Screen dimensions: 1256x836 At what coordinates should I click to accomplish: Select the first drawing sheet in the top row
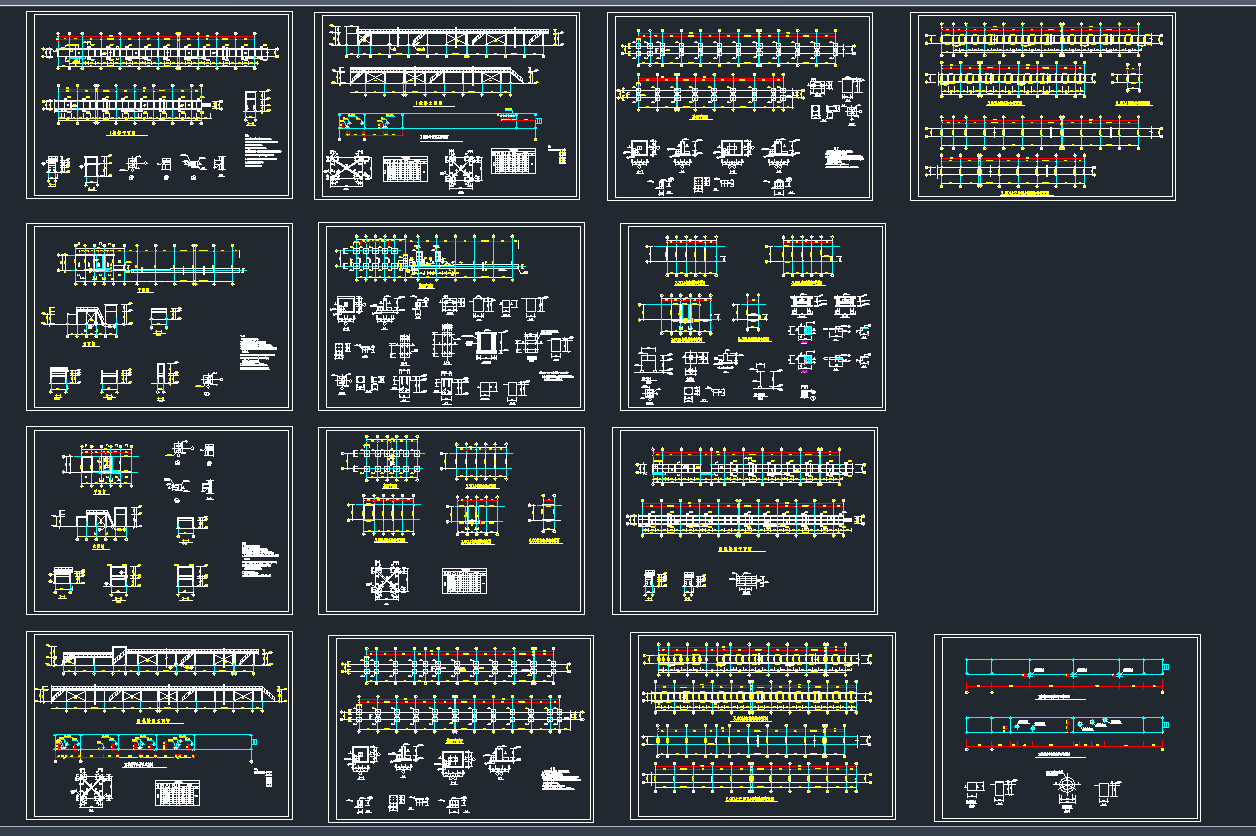159,105
